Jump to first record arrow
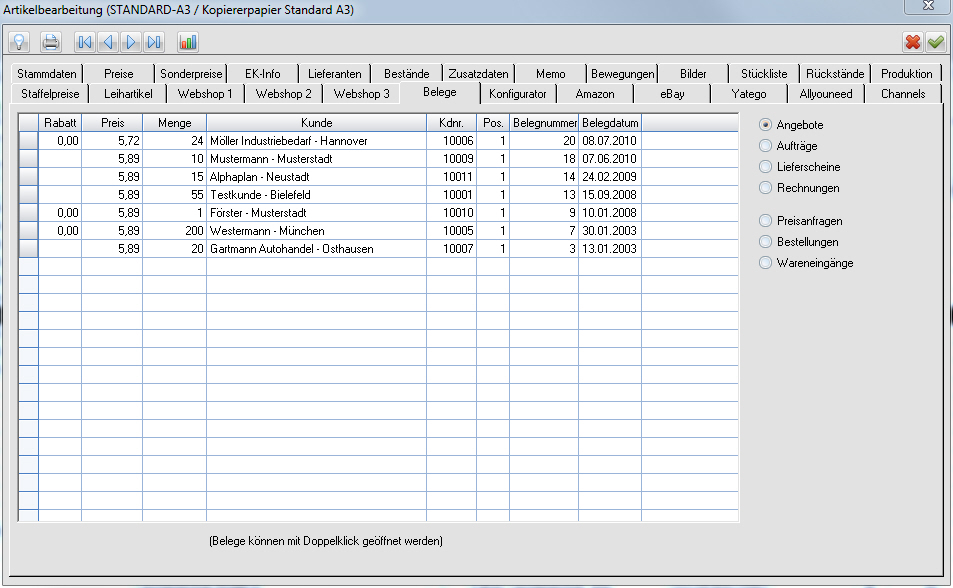This screenshot has height=588, width=953. click(x=85, y=42)
